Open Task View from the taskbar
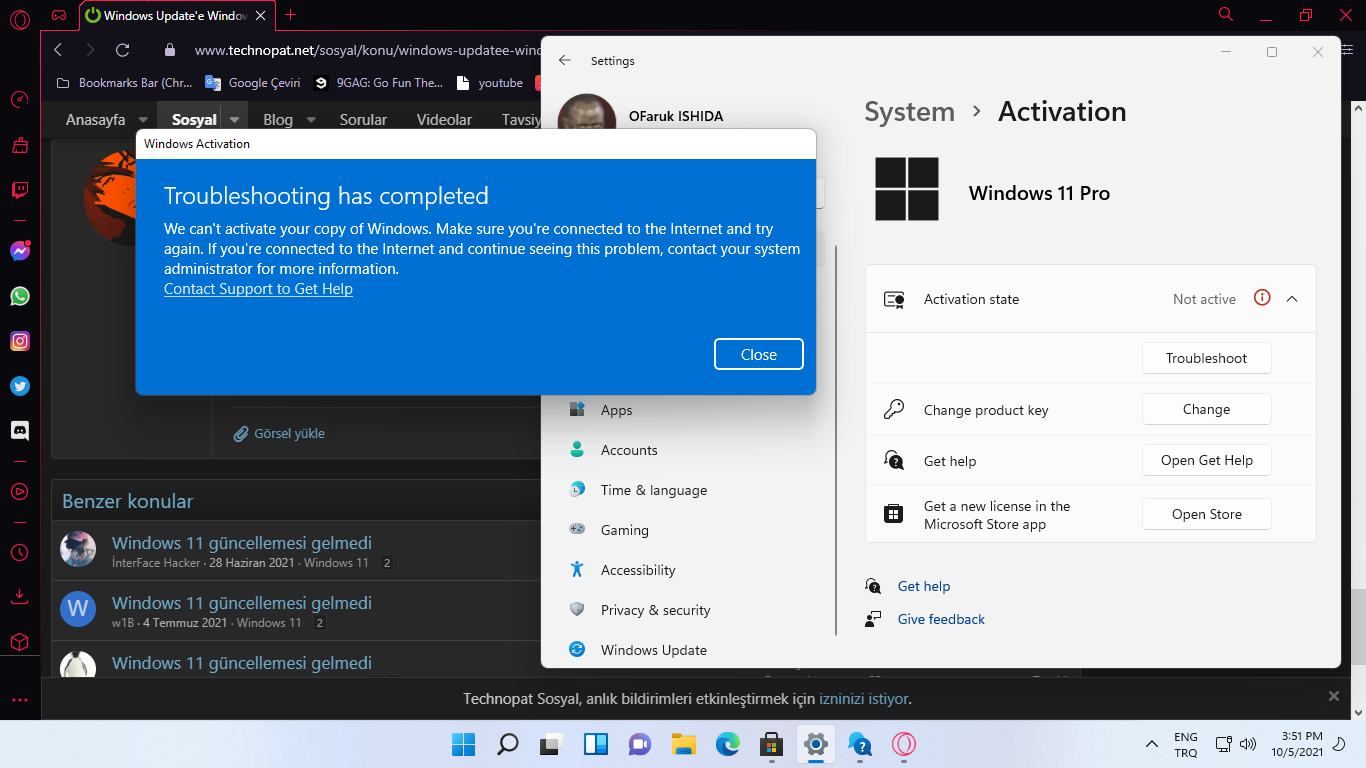This screenshot has height=768, width=1366. [x=552, y=744]
